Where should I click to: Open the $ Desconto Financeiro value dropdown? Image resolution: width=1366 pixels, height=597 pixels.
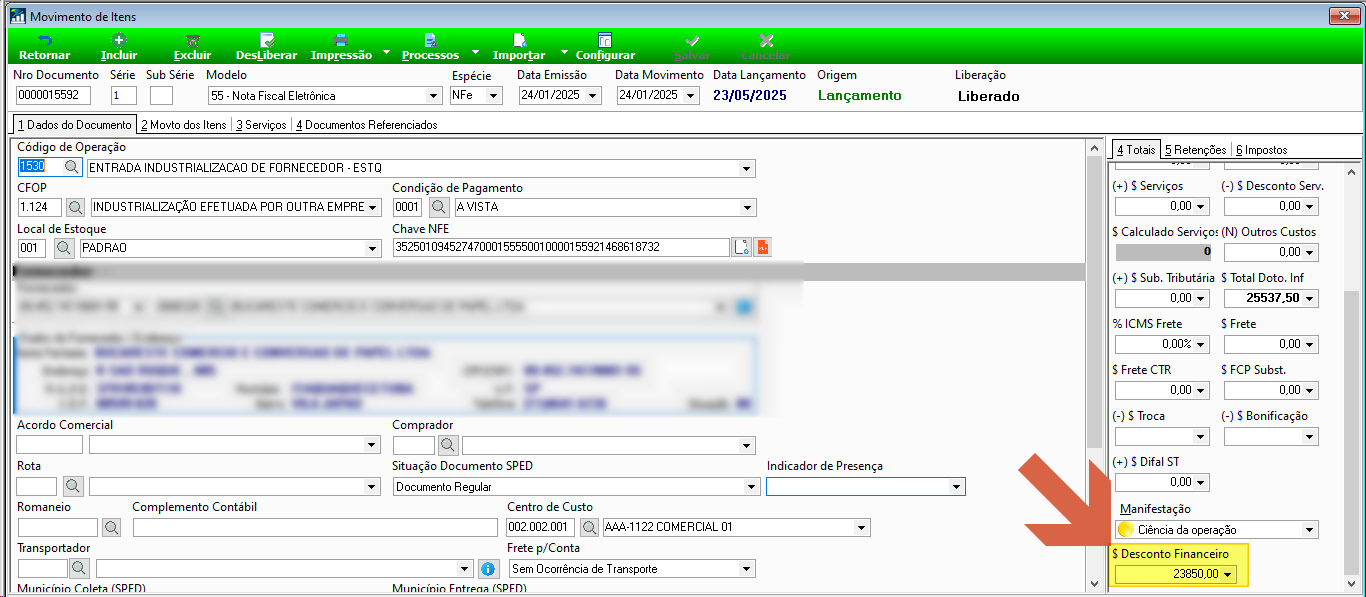coord(1228,574)
